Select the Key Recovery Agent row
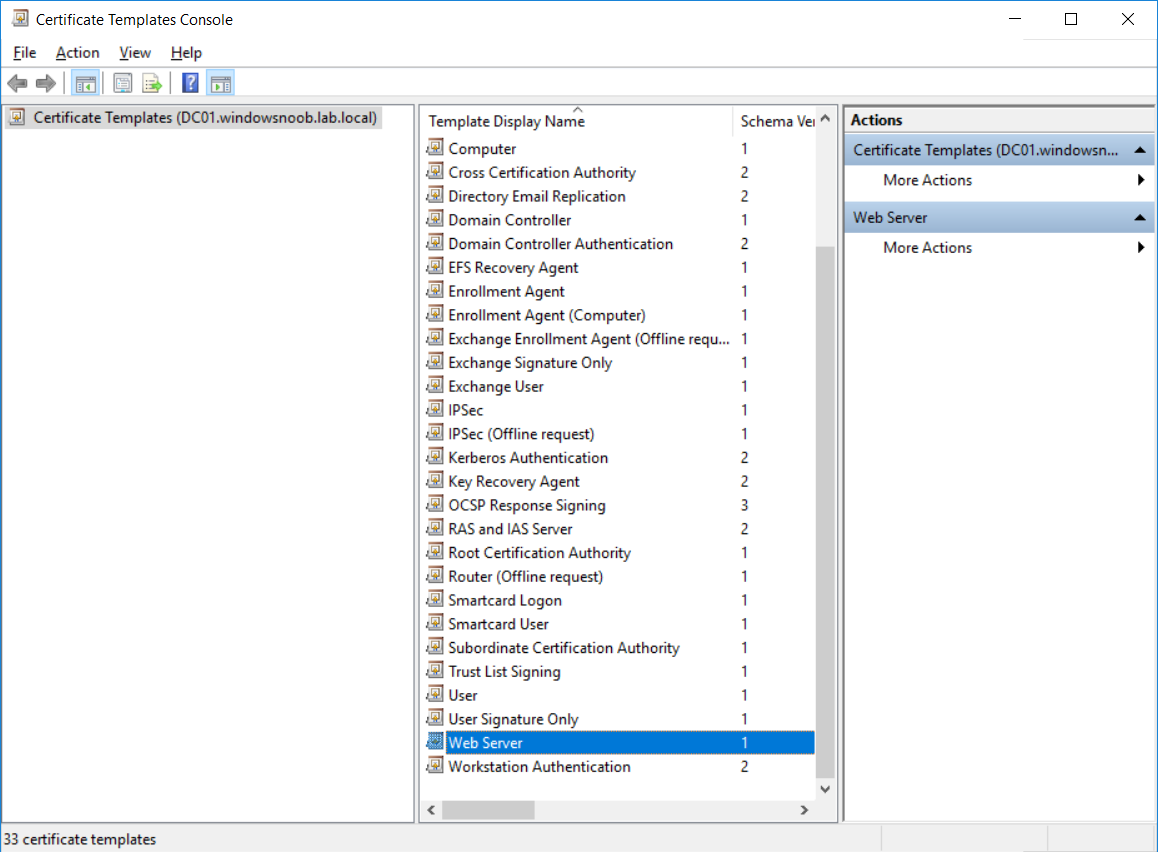The image size is (1158, 852). [x=620, y=481]
